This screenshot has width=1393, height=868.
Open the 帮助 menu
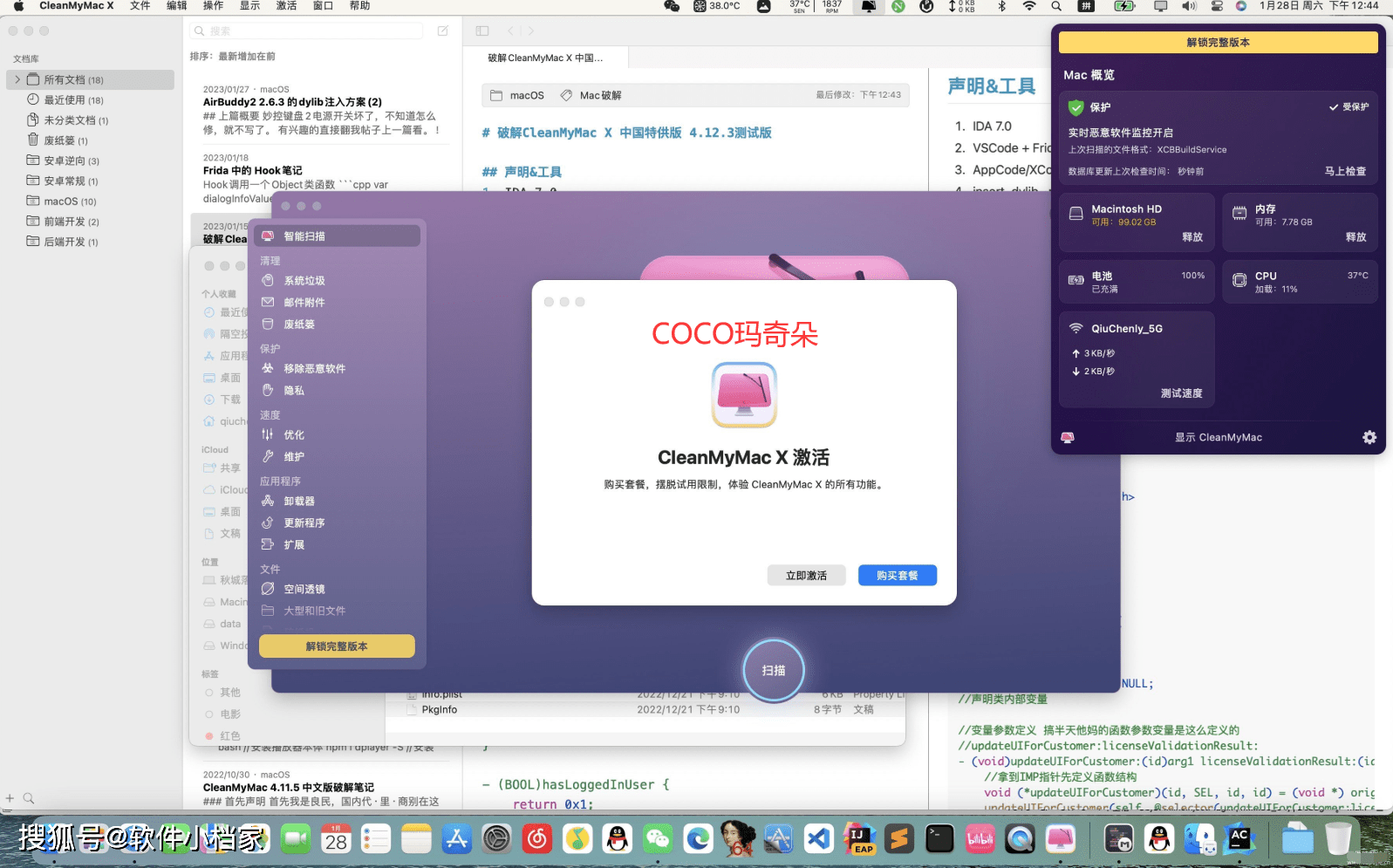[x=359, y=6]
